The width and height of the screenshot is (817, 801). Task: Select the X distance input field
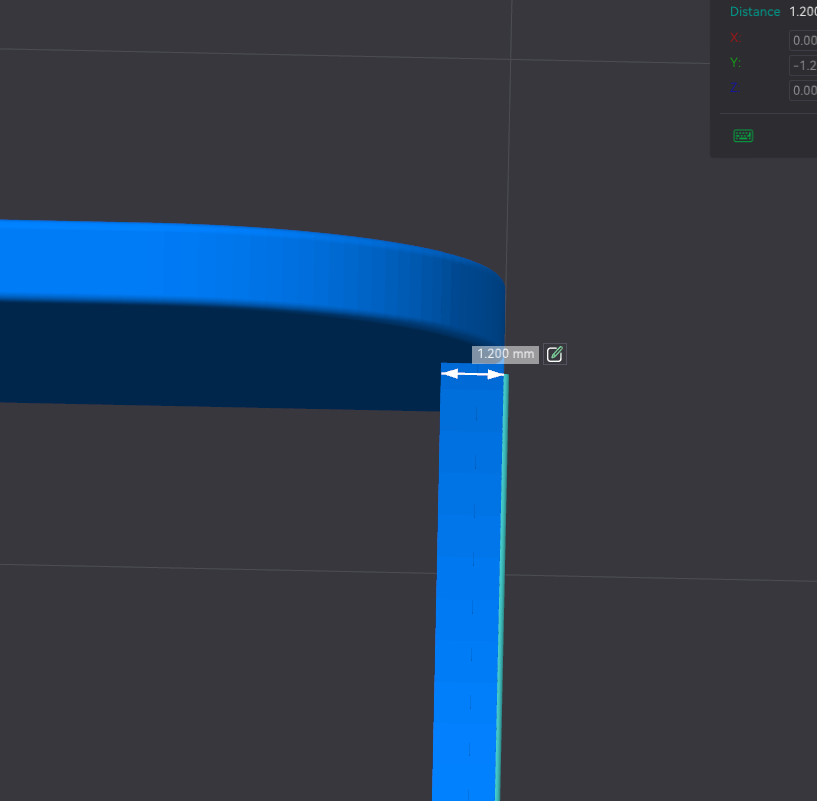[x=803, y=40]
